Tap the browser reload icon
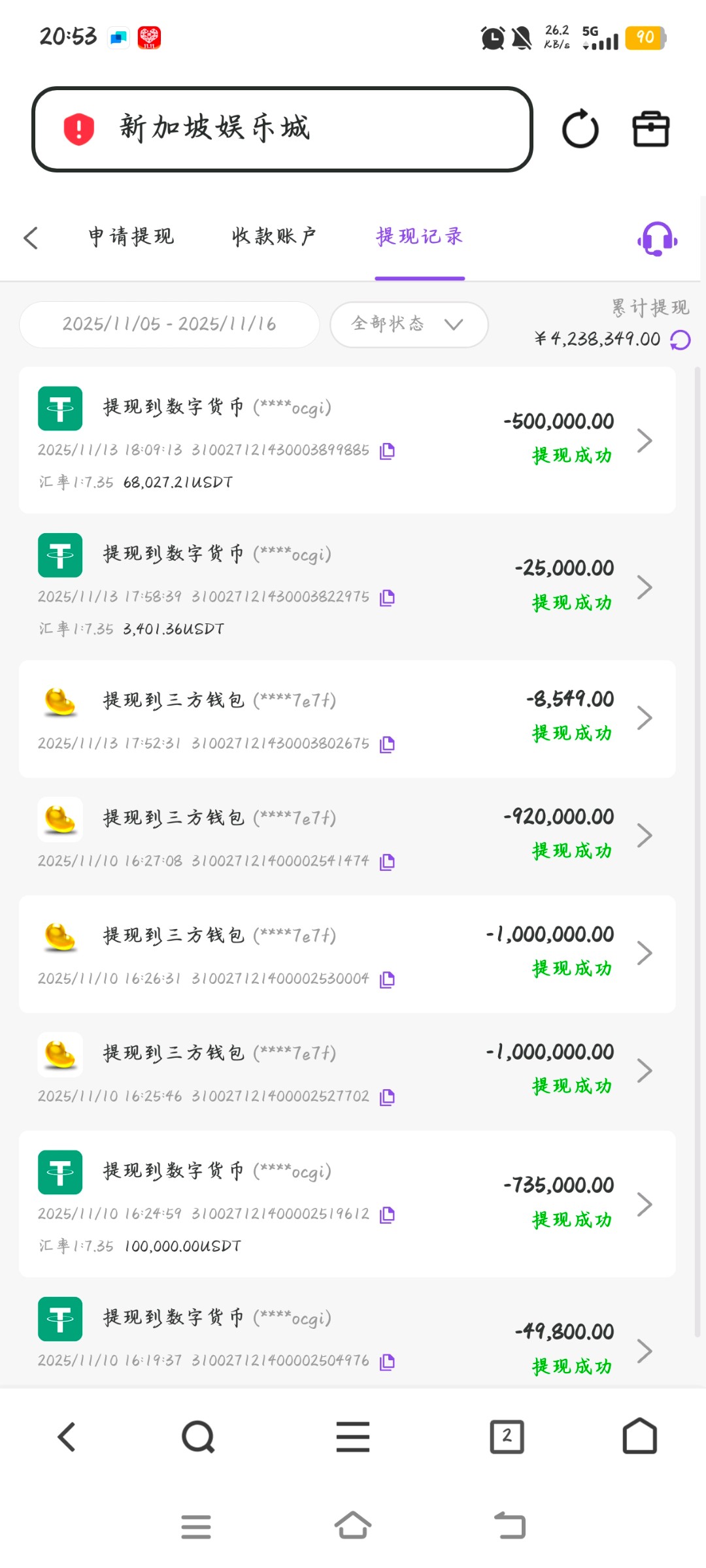This screenshot has width=706, height=1568. coord(580,129)
